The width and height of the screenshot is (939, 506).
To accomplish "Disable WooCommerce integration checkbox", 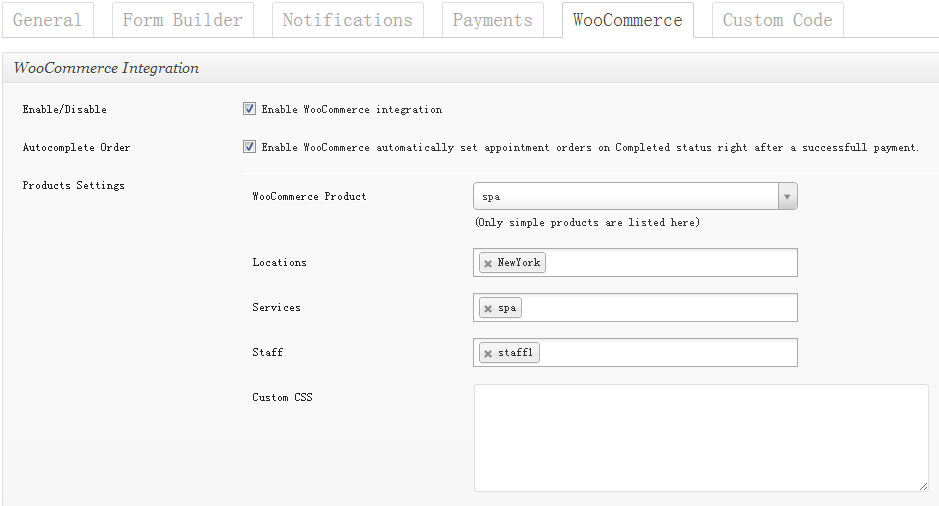I will tap(249, 109).
